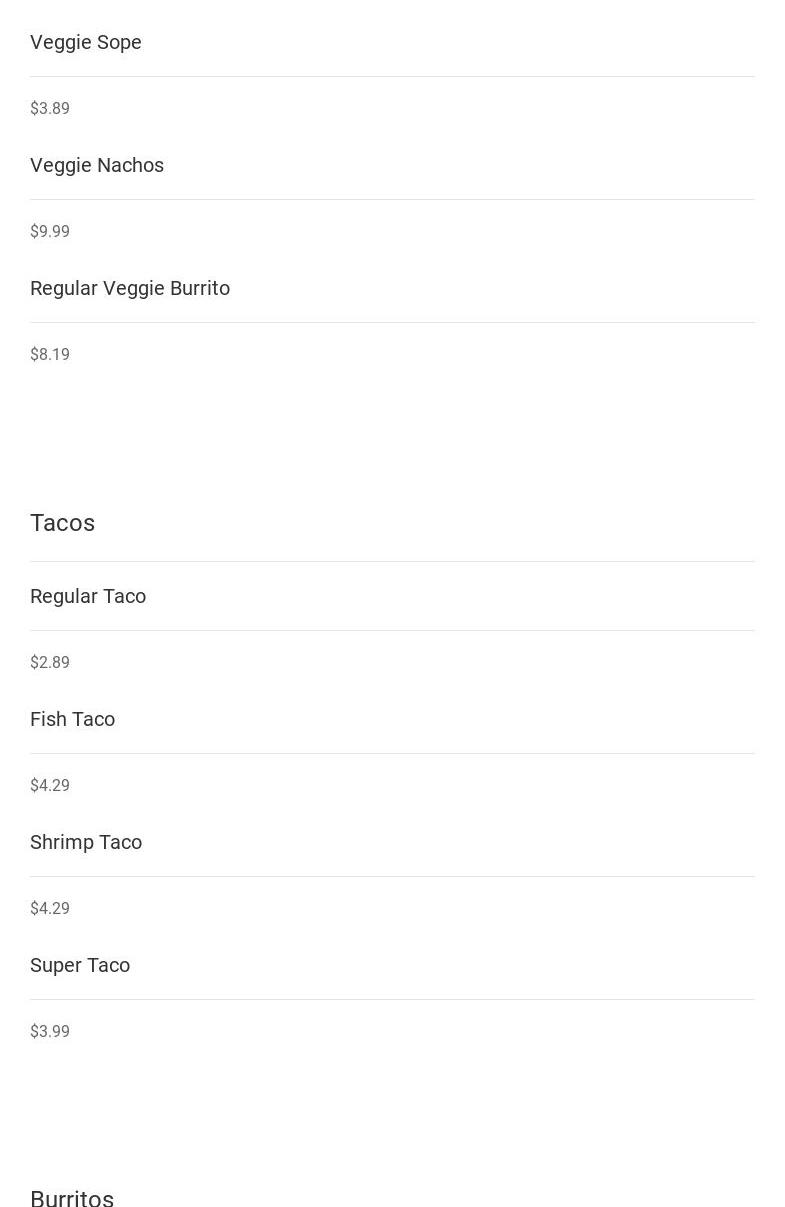This screenshot has width=785, height=1207.
Task: Open the Fish Taco item
Action: click(72, 719)
